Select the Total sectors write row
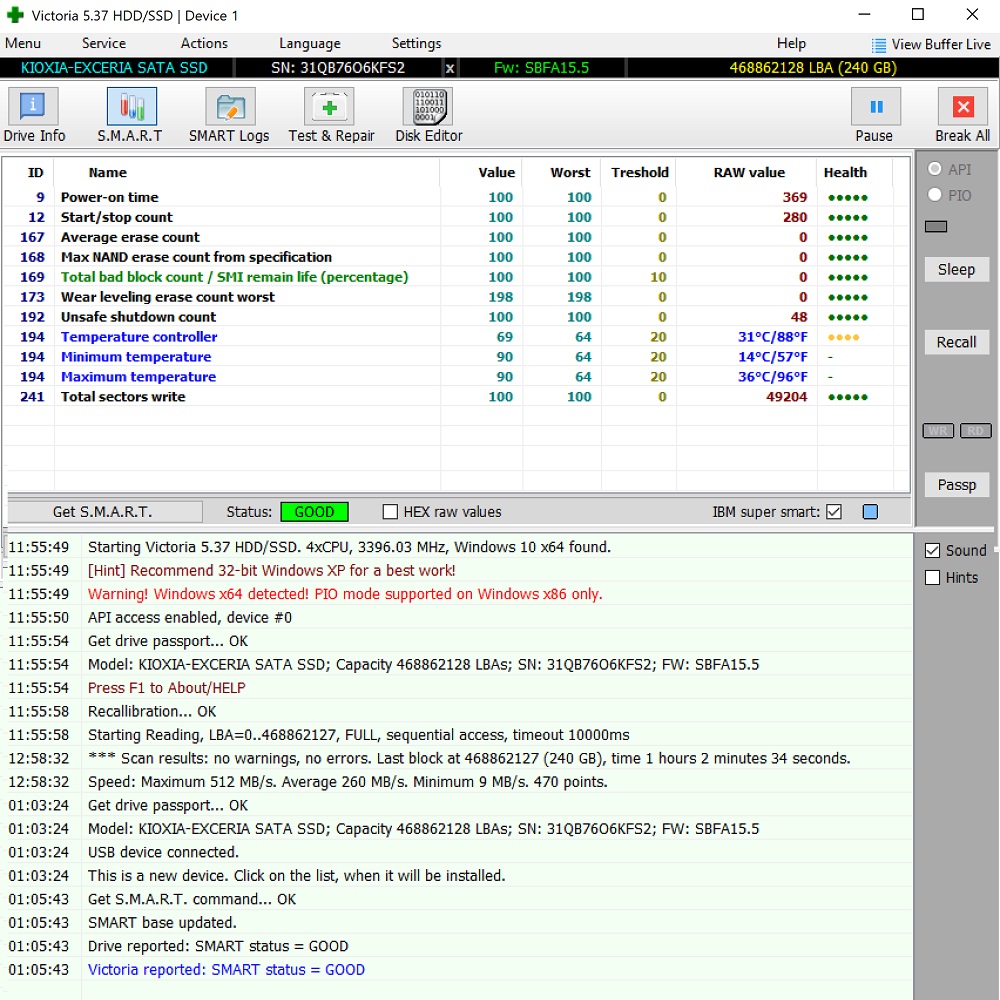The image size is (1000, 1000). tap(456, 397)
